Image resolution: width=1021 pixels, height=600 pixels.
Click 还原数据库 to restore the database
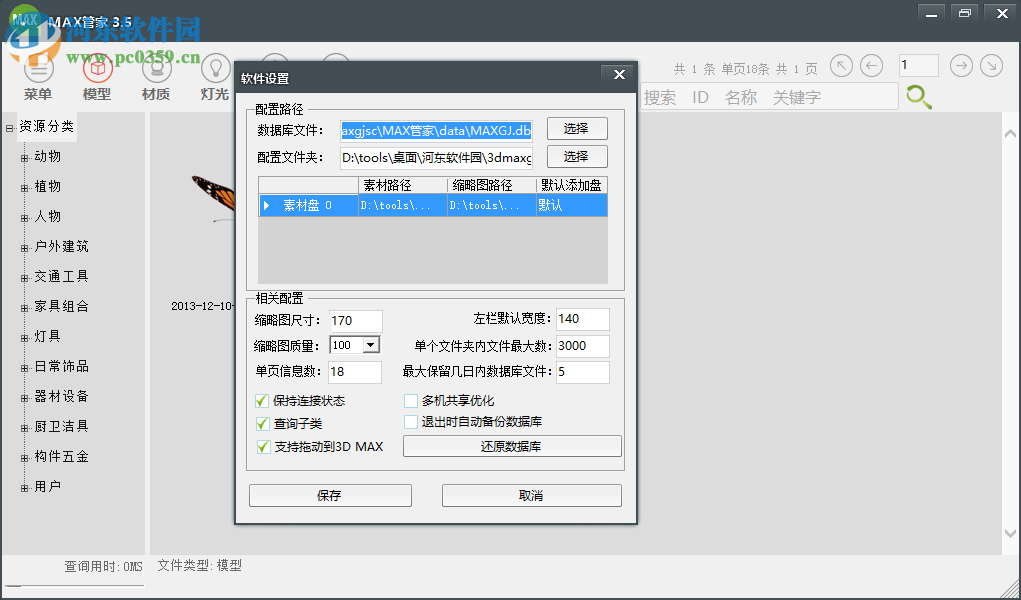click(x=511, y=445)
